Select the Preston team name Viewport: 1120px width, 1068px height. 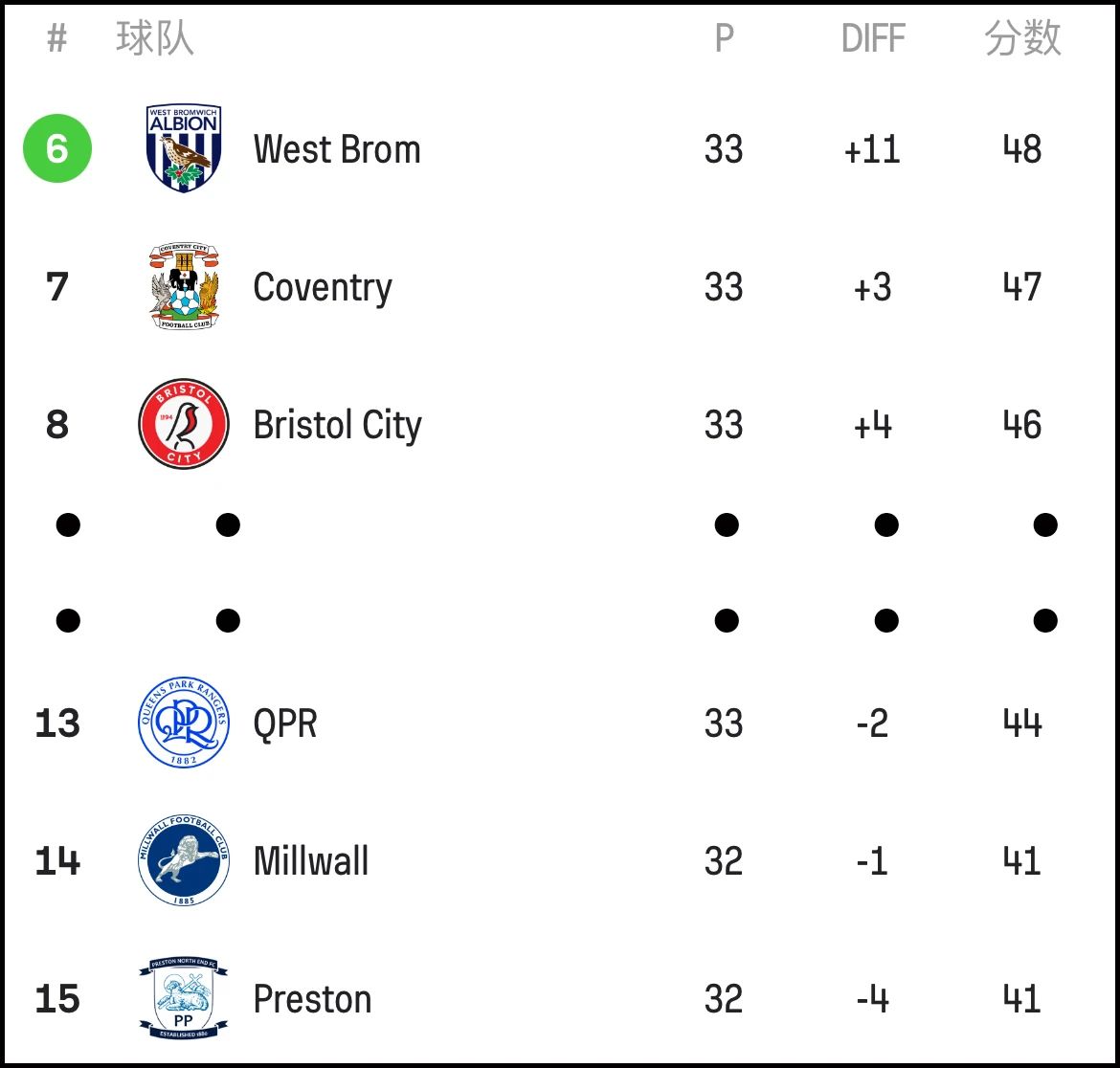[312, 999]
